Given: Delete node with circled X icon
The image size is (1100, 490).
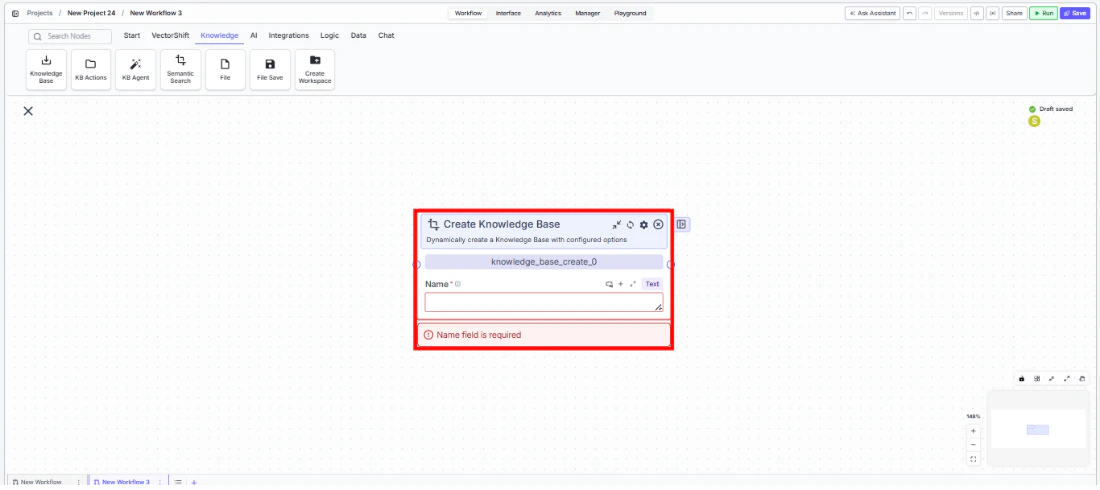Looking at the screenshot, I should 658,225.
